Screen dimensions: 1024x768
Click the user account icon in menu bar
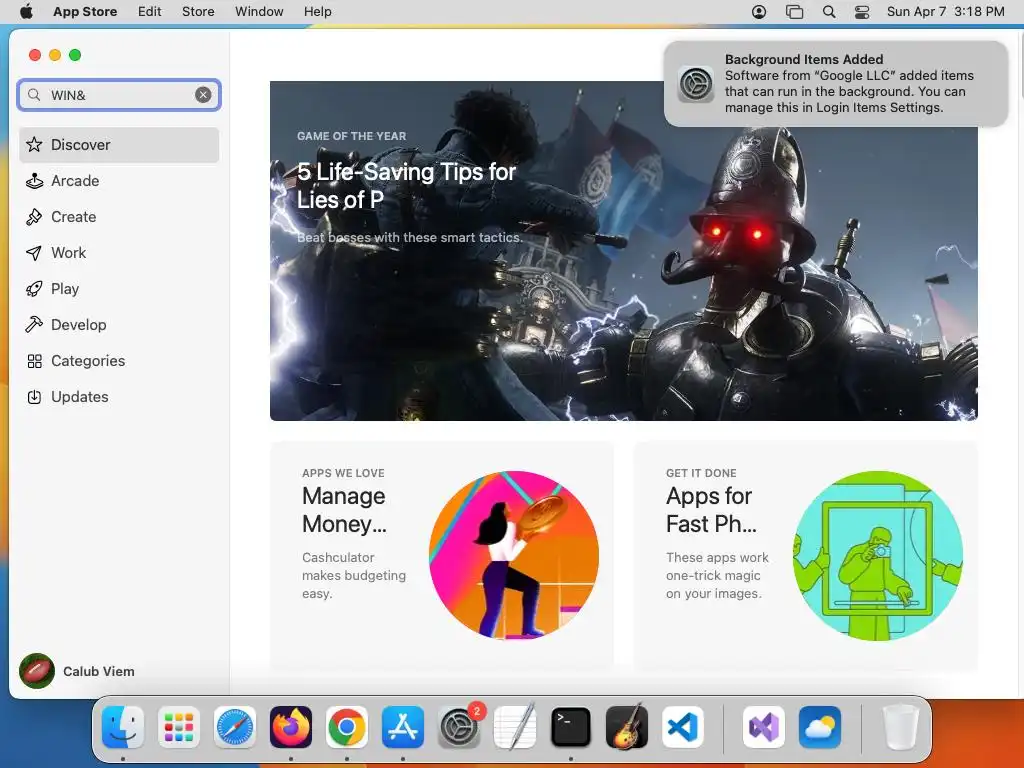coord(759,11)
